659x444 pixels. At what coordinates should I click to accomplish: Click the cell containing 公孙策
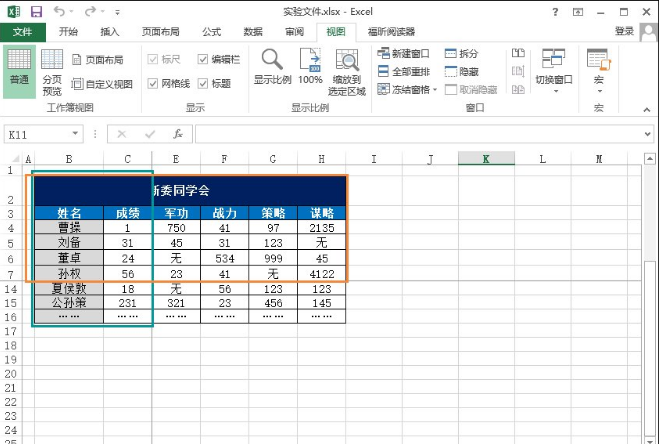[x=69, y=303]
